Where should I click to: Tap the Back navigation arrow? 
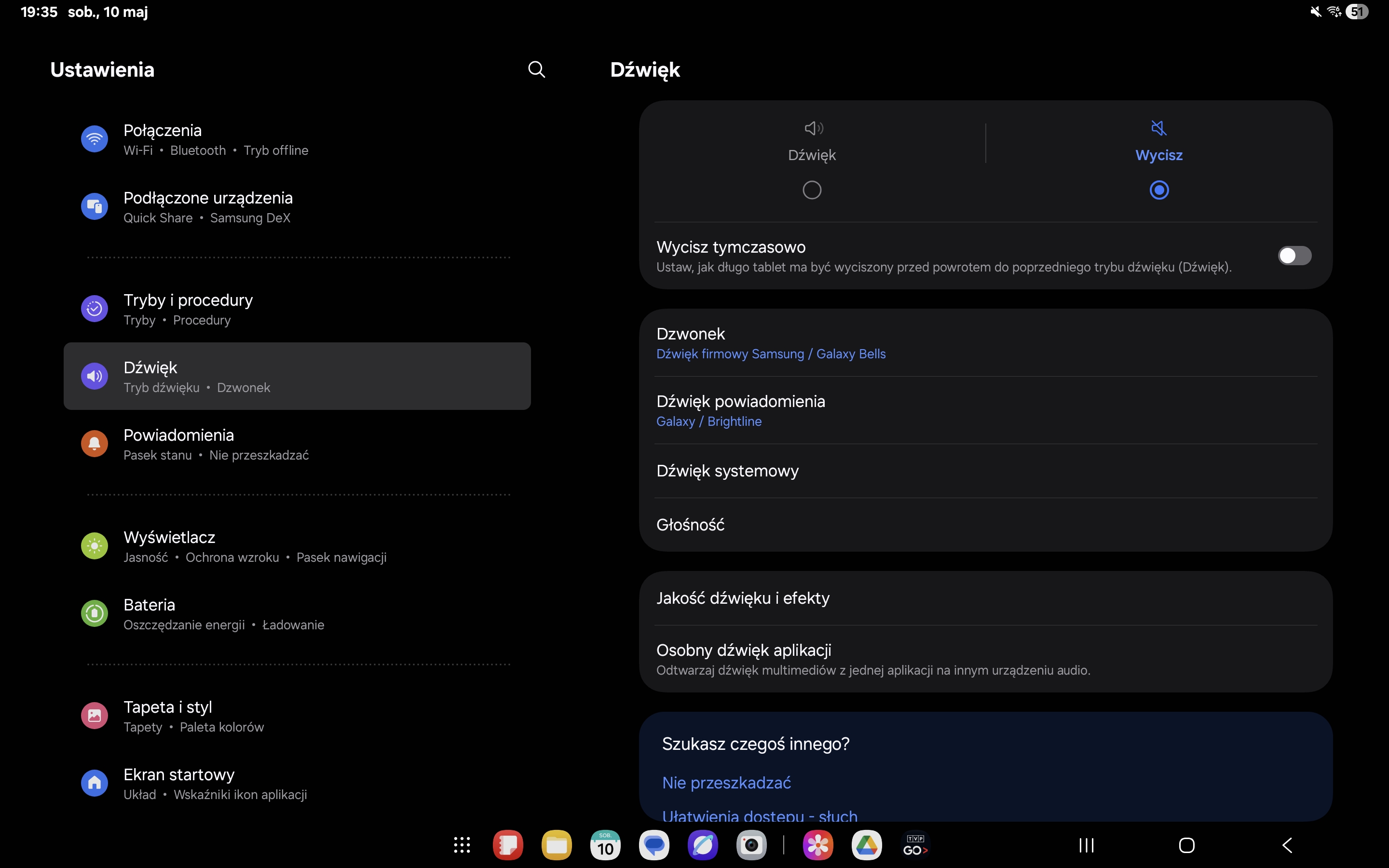point(1287,845)
